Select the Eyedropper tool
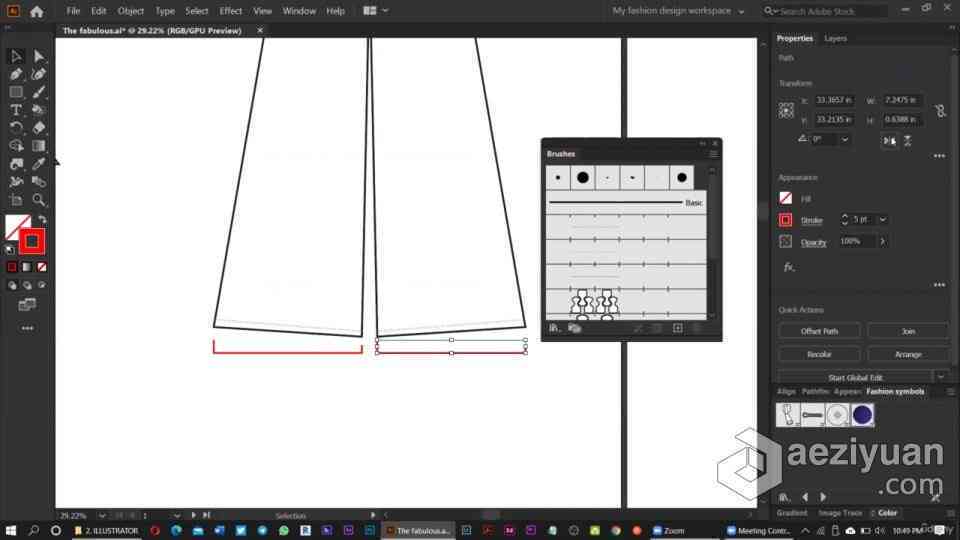 (39, 163)
